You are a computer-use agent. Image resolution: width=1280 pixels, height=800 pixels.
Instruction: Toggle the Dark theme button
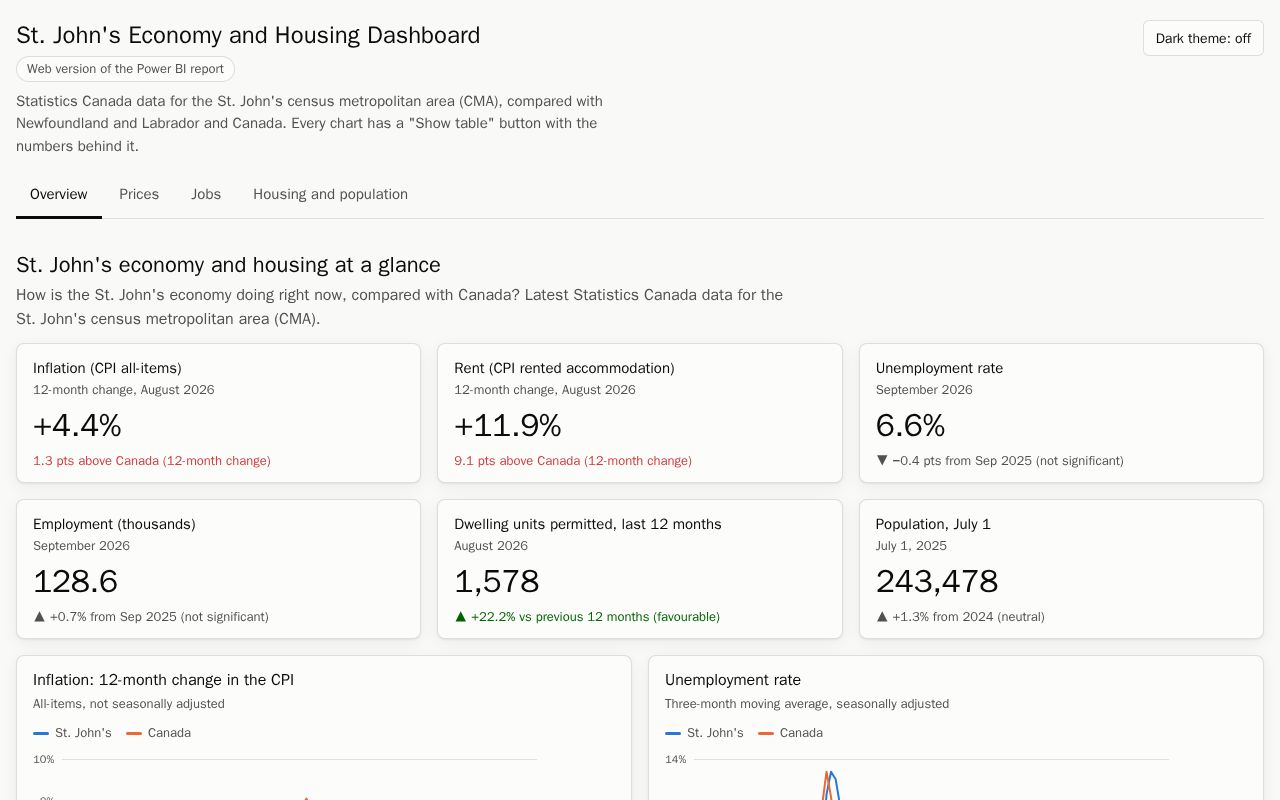point(1203,38)
